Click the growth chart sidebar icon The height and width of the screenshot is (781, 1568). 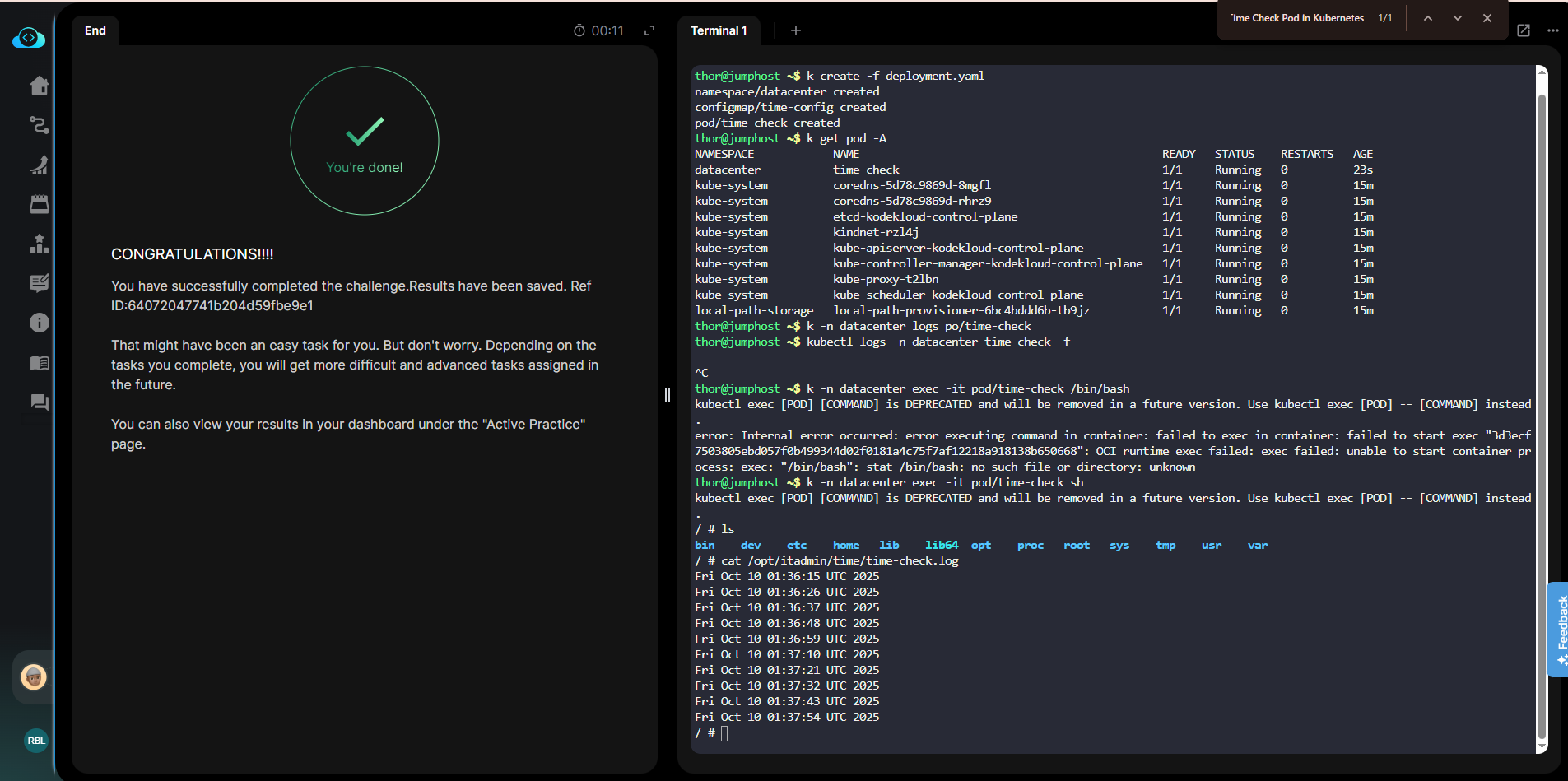click(x=39, y=165)
